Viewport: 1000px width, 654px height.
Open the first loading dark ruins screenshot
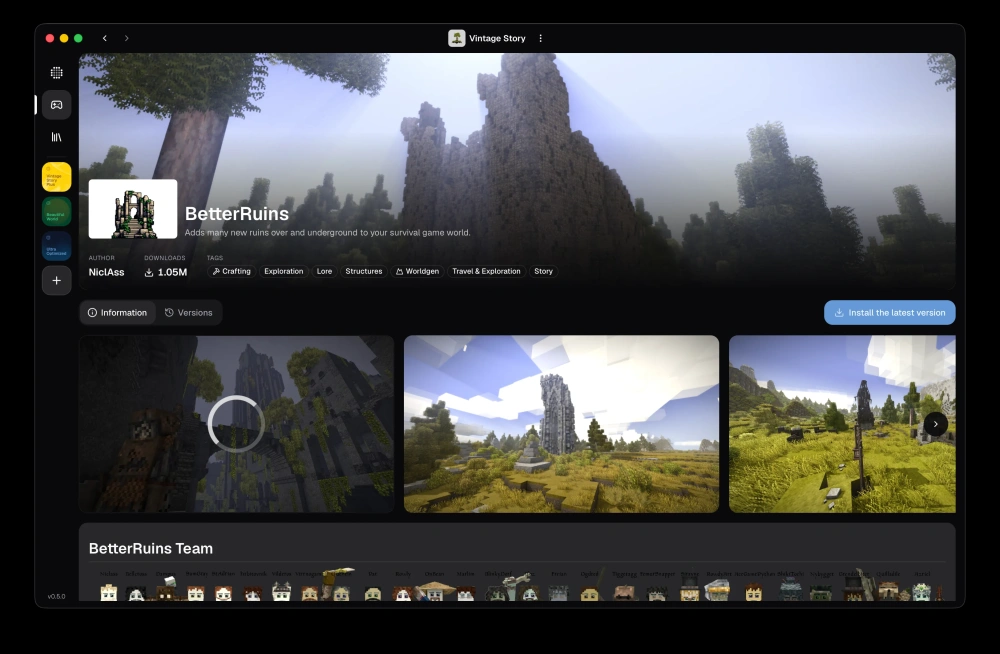coord(237,424)
